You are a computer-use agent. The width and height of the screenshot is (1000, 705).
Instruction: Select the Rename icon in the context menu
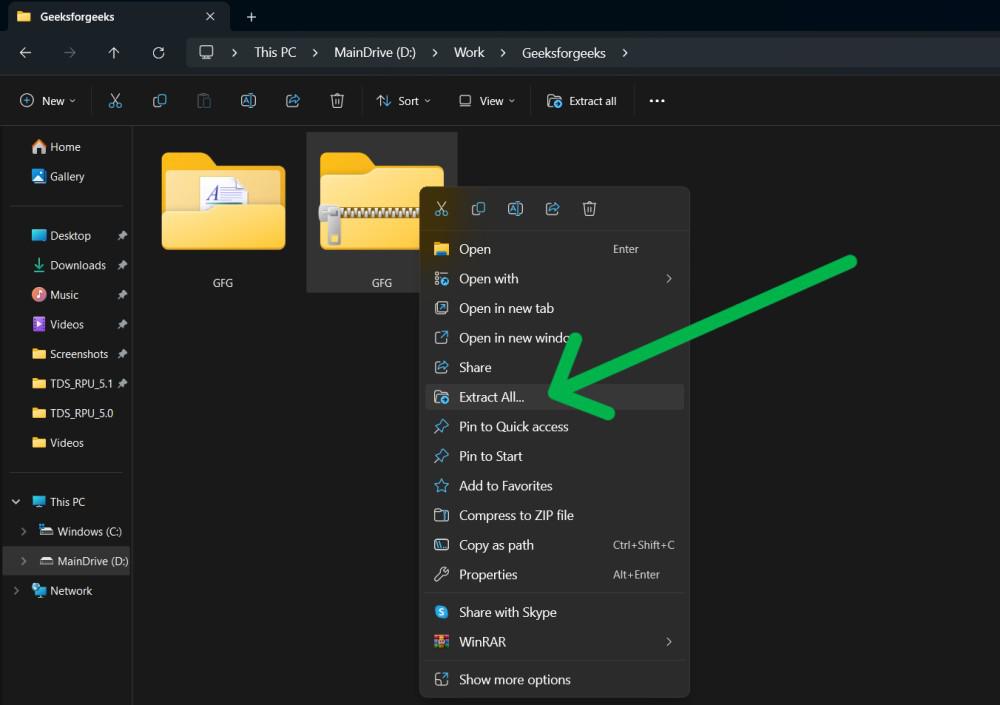(x=515, y=208)
